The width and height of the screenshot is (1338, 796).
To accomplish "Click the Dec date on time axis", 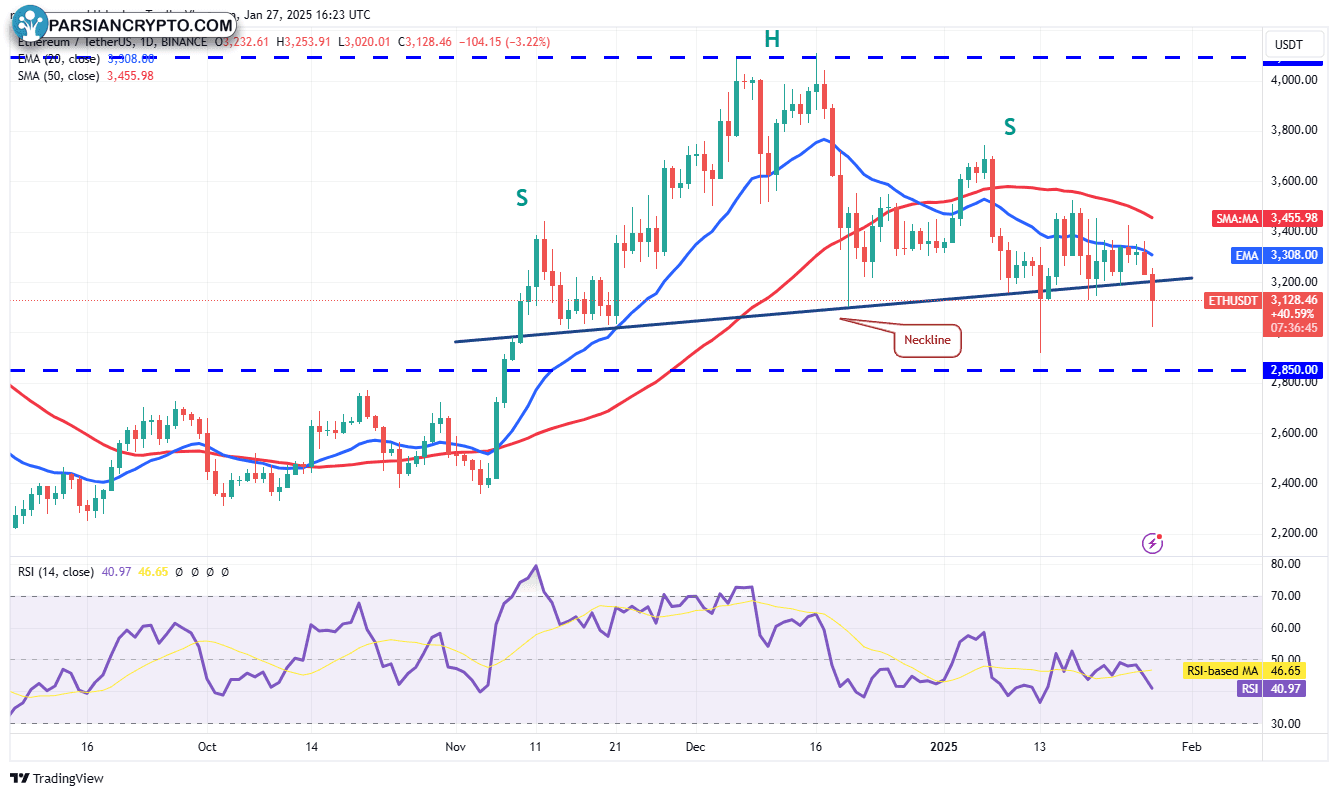I will pyautogui.click(x=697, y=746).
